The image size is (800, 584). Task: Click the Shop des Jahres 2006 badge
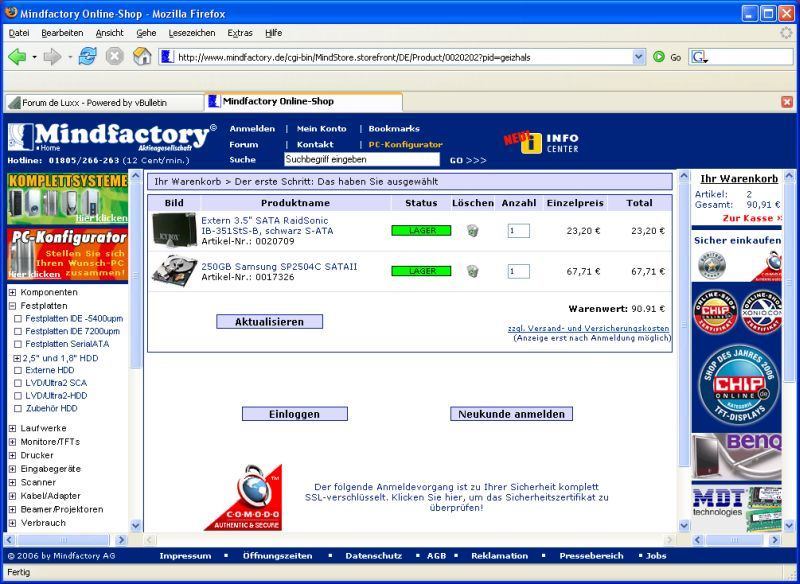click(x=738, y=385)
